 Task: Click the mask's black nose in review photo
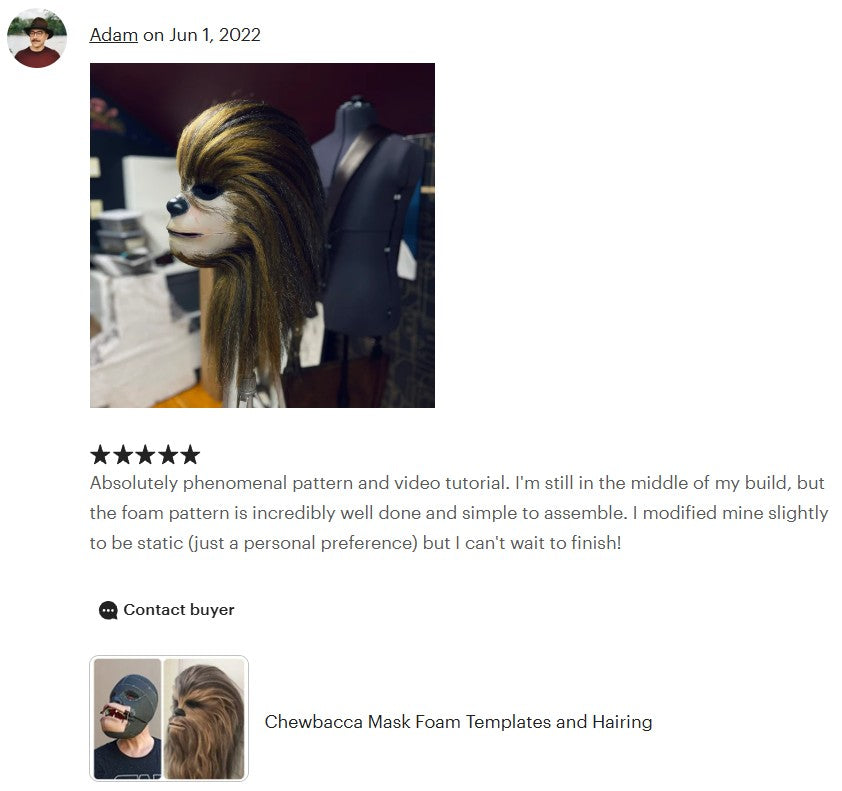(177, 206)
